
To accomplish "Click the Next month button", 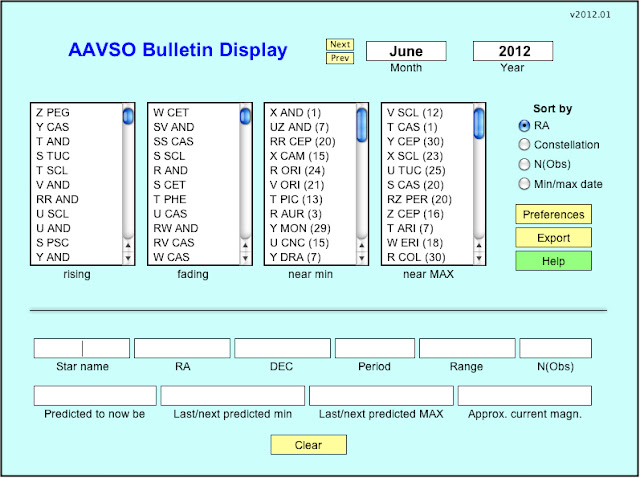I will pos(340,44).
